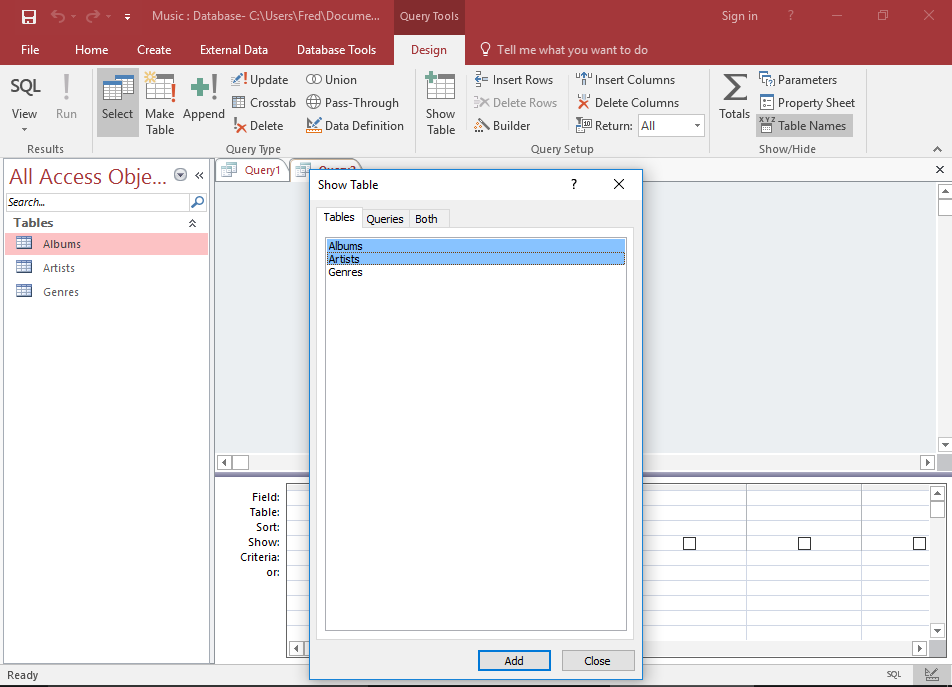The height and width of the screenshot is (687, 952).
Task: Select Artists in Show Table list
Action: pos(475,259)
